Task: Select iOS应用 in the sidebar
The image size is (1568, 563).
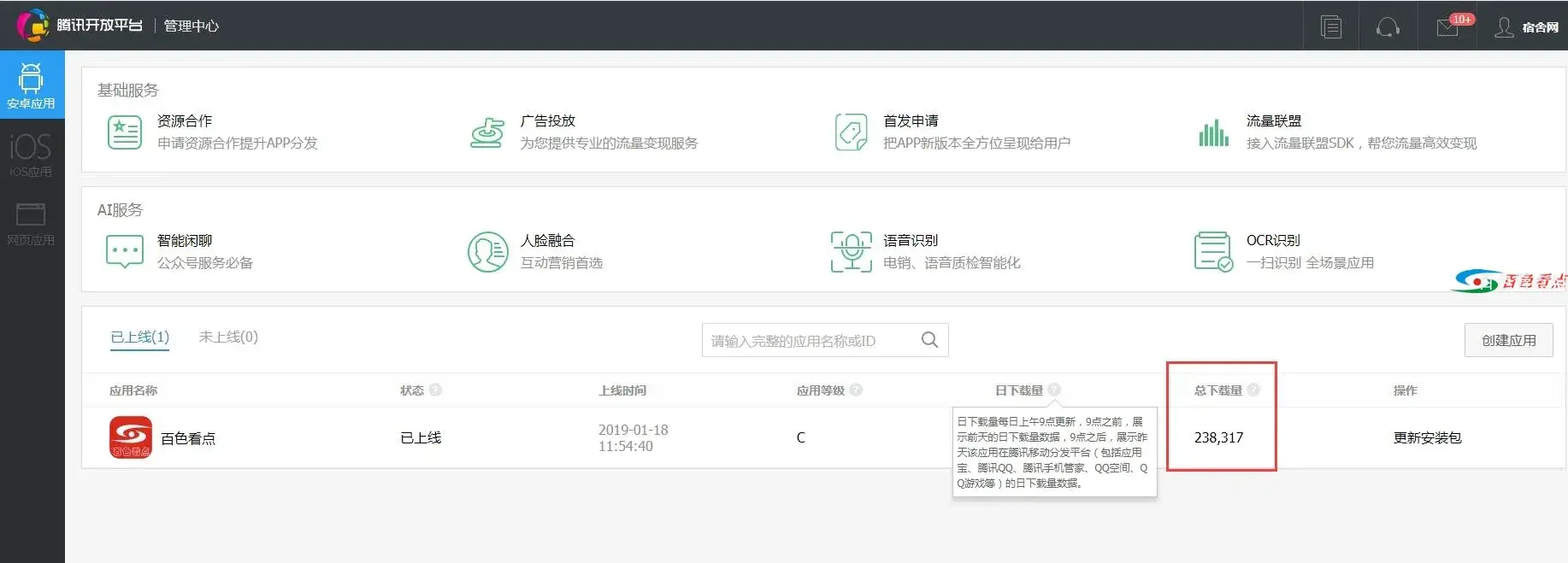Action: 32,154
